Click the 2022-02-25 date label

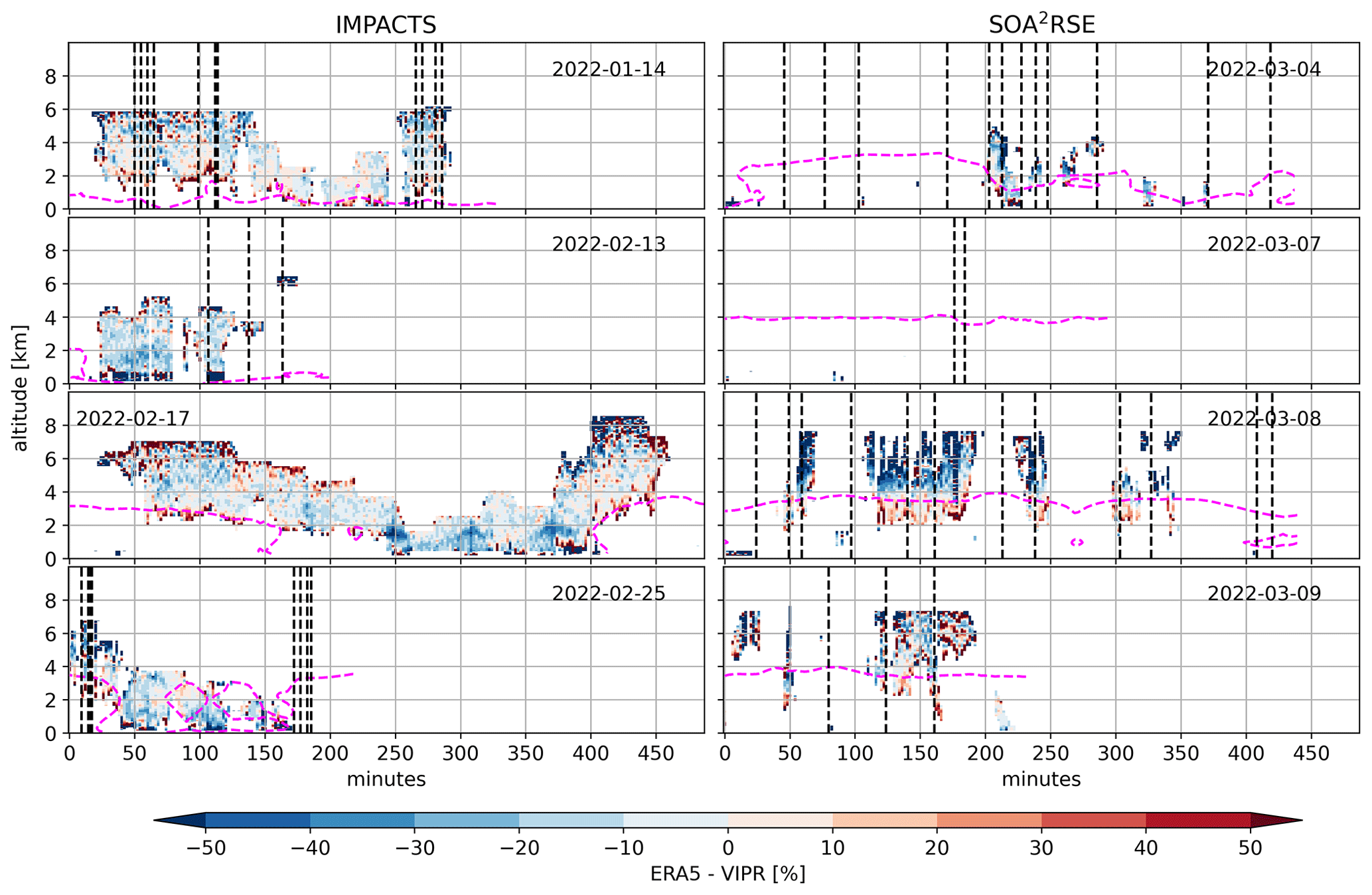608,594
